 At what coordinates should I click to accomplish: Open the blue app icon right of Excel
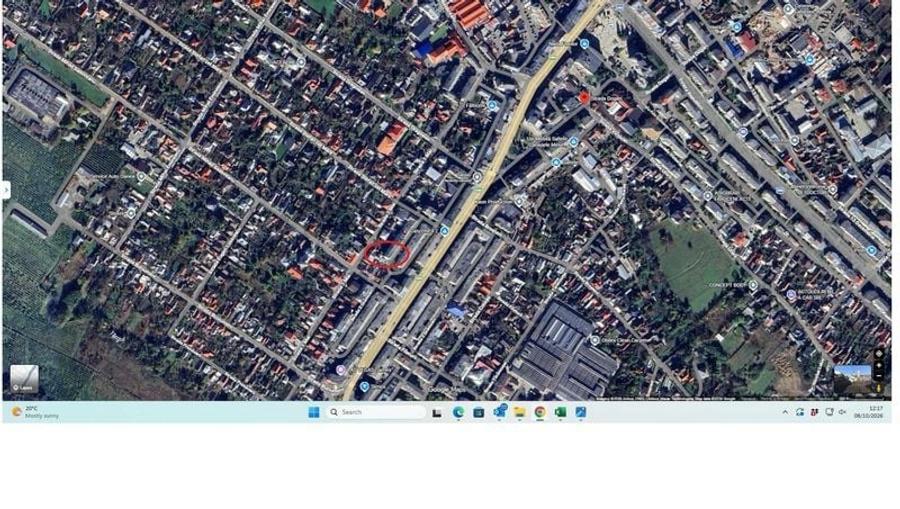[x=581, y=412]
